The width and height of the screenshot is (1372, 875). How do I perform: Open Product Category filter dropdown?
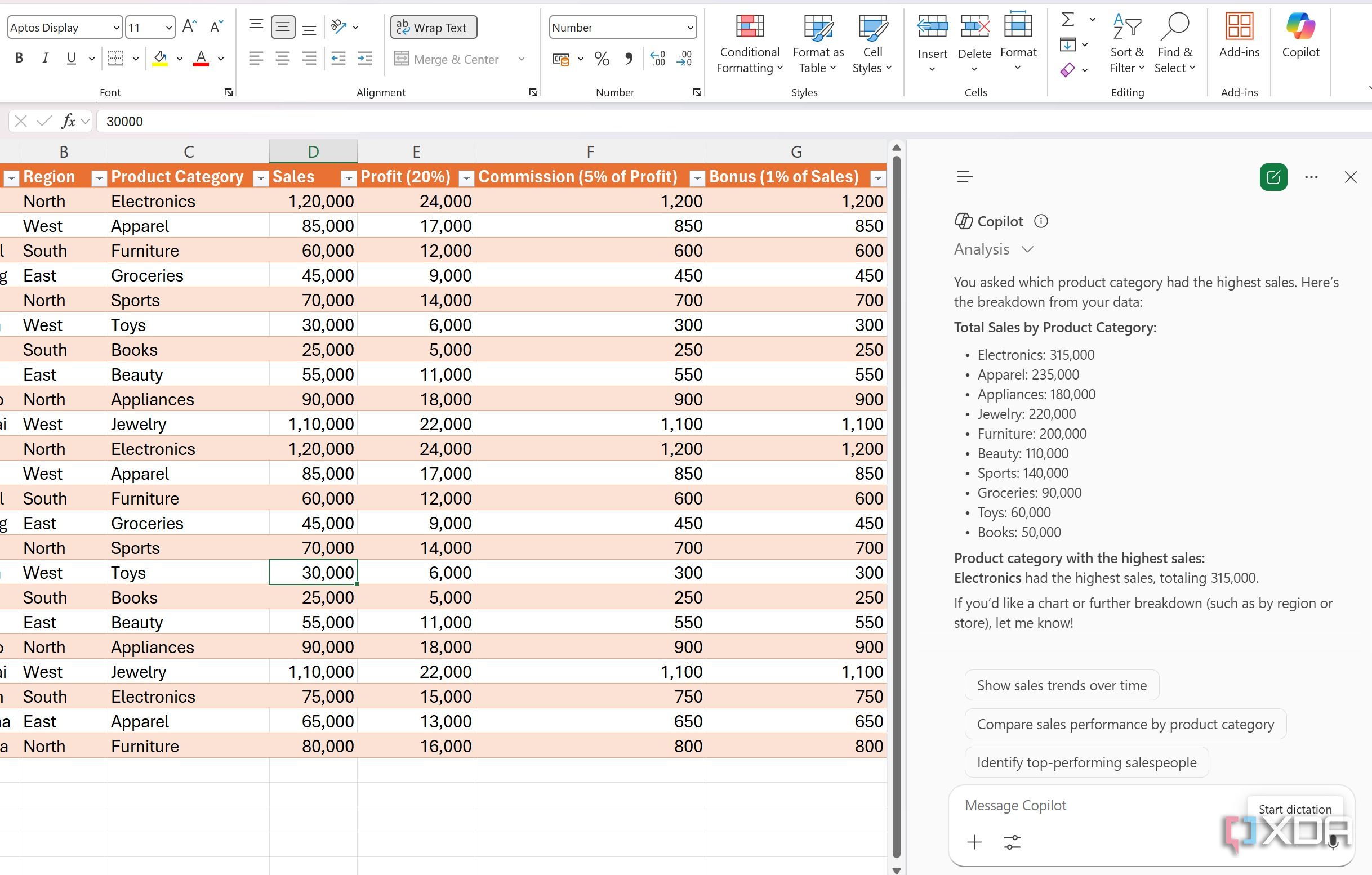point(260,178)
